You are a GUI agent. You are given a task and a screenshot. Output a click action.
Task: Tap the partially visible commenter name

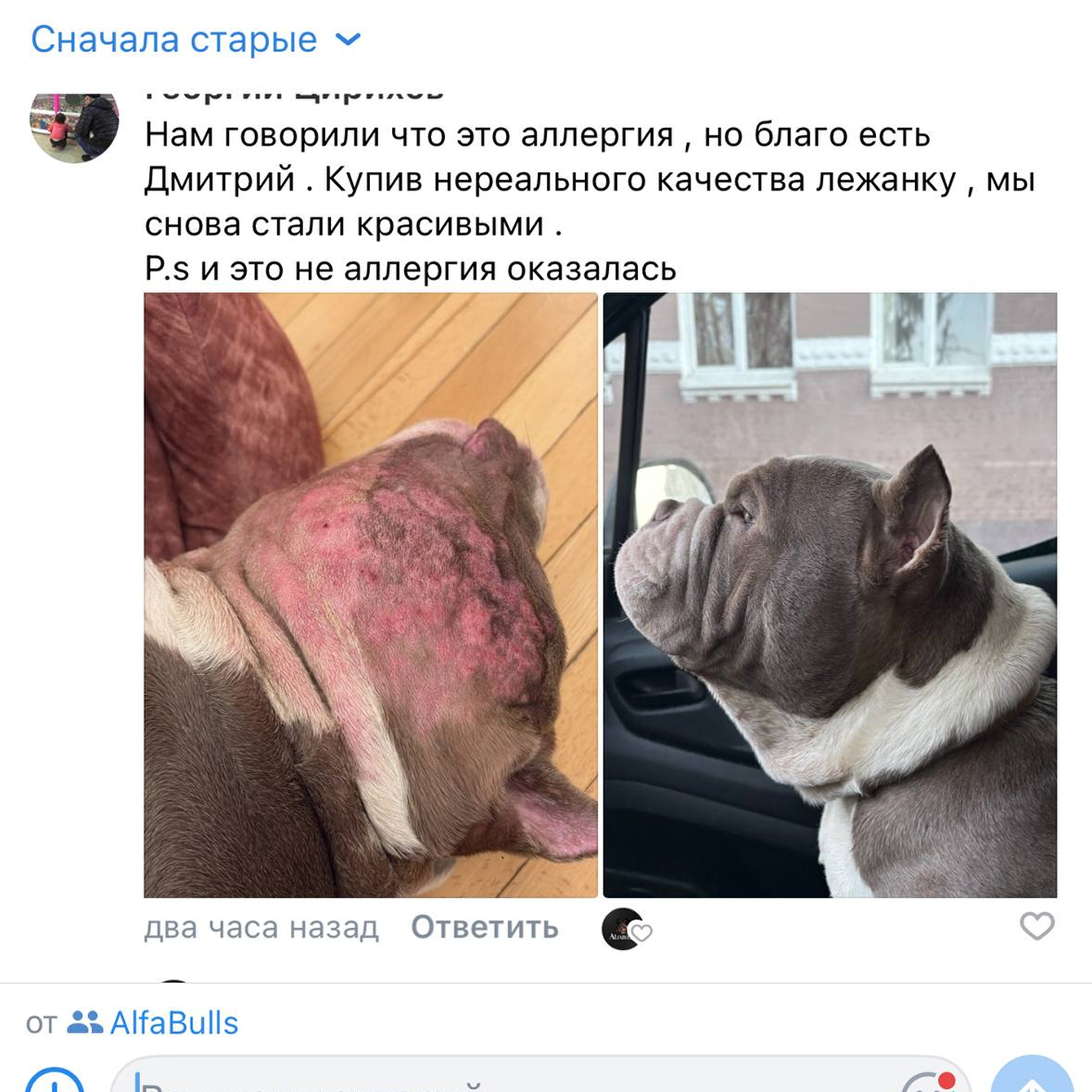[294, 94]
